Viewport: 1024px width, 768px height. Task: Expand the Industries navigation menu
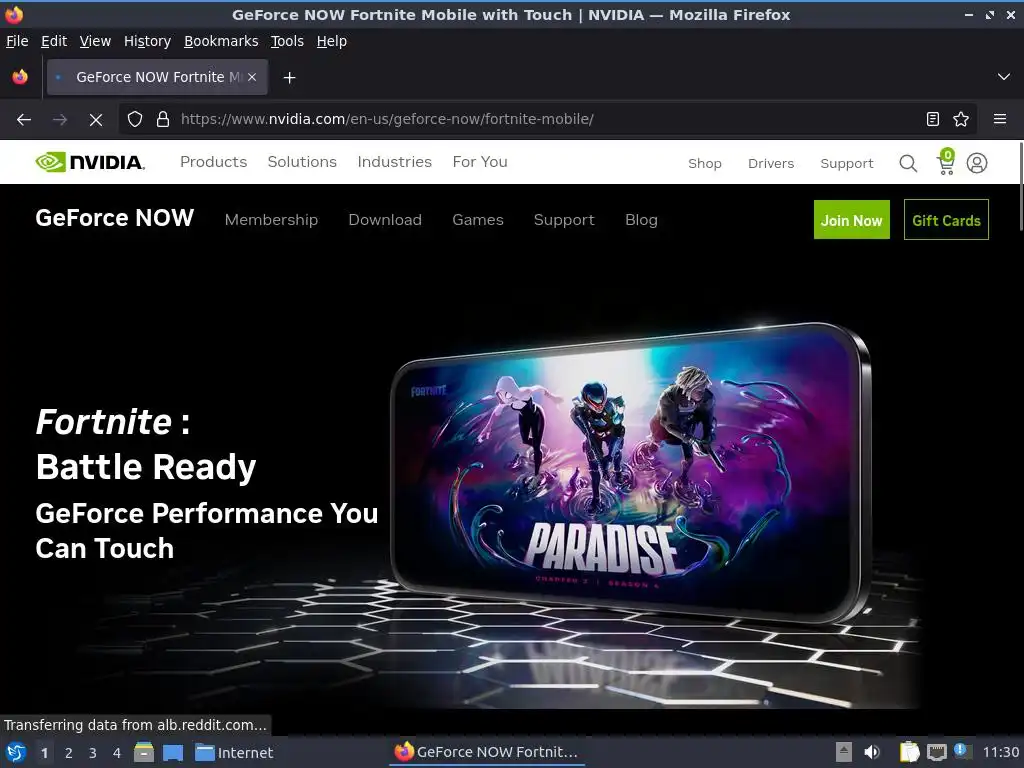[x=394, y=162]
